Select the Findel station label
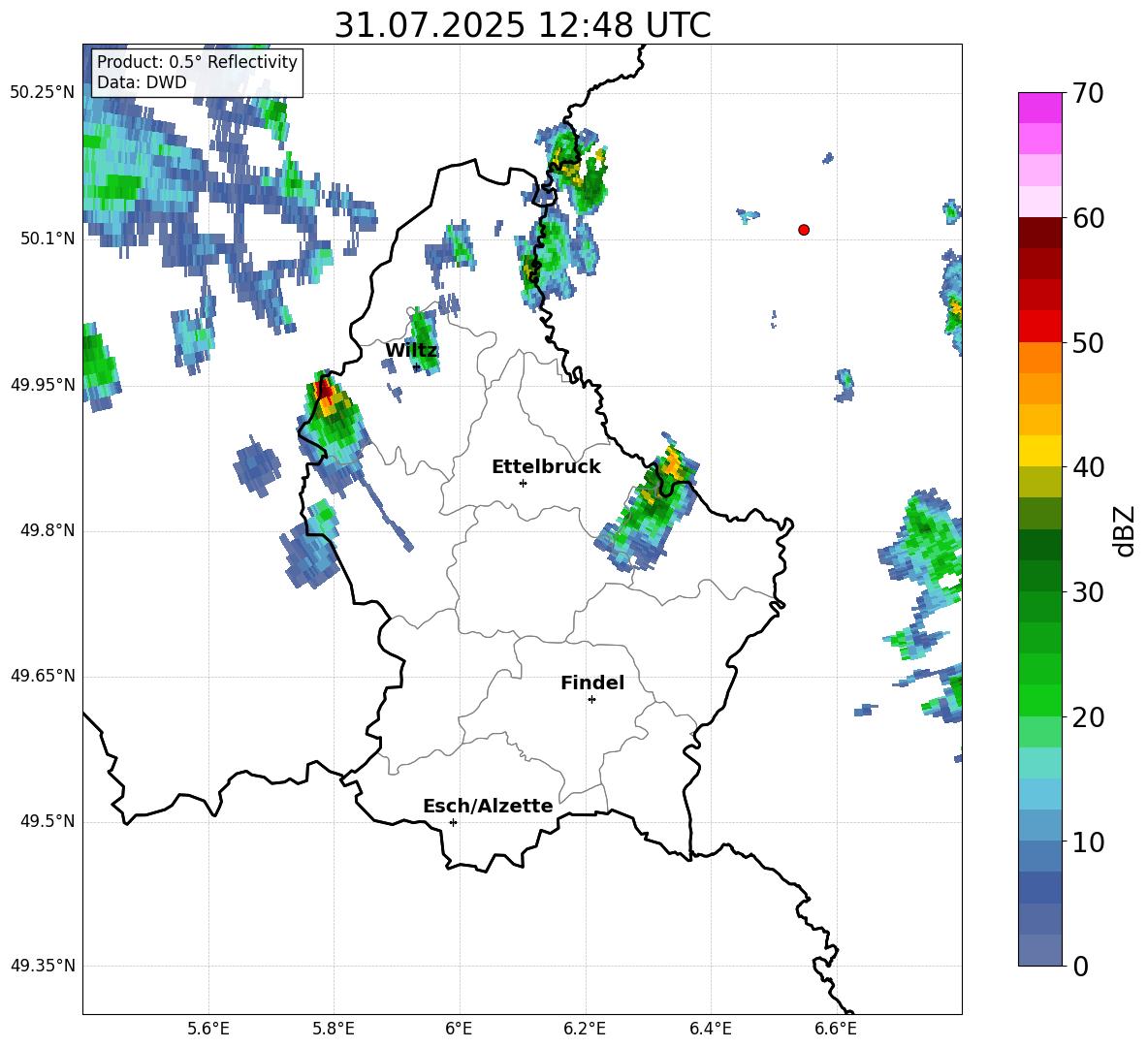1148x1048 pixels. coord(592,683)
